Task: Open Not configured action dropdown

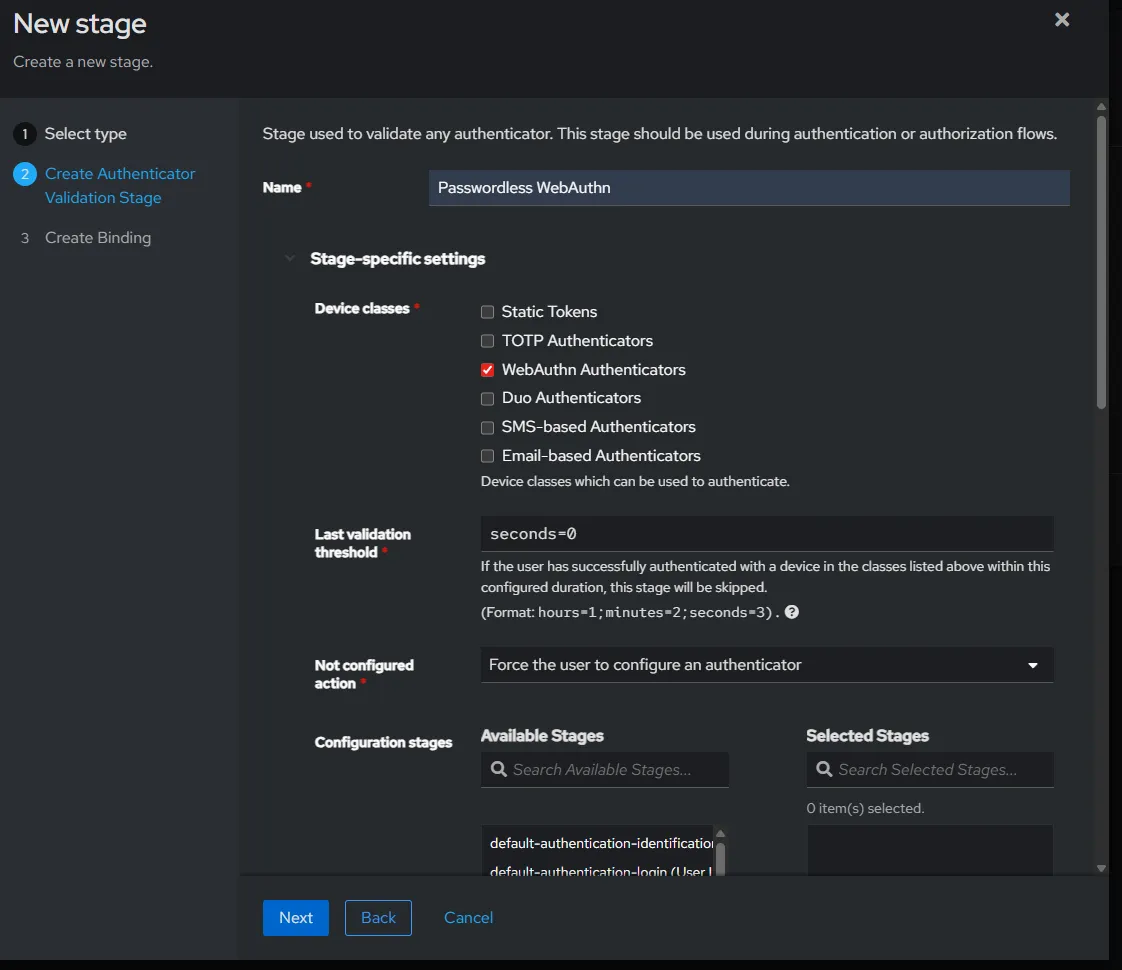Action: coord(766,665)
